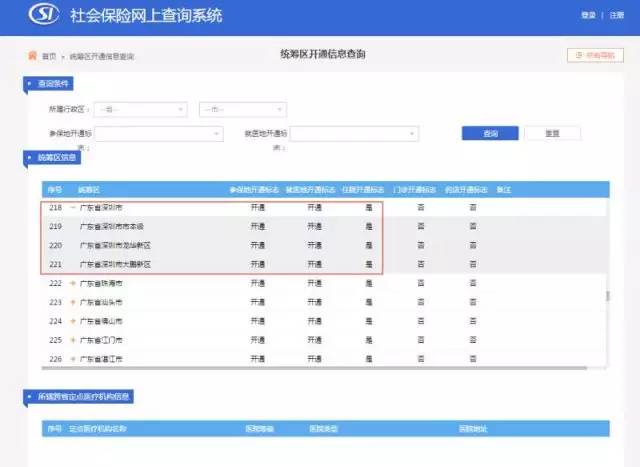Viewport: 640px width, 467px height.
Task: Click the horizontal scrollbar under 统筹区 table
Action: (314, 368)
